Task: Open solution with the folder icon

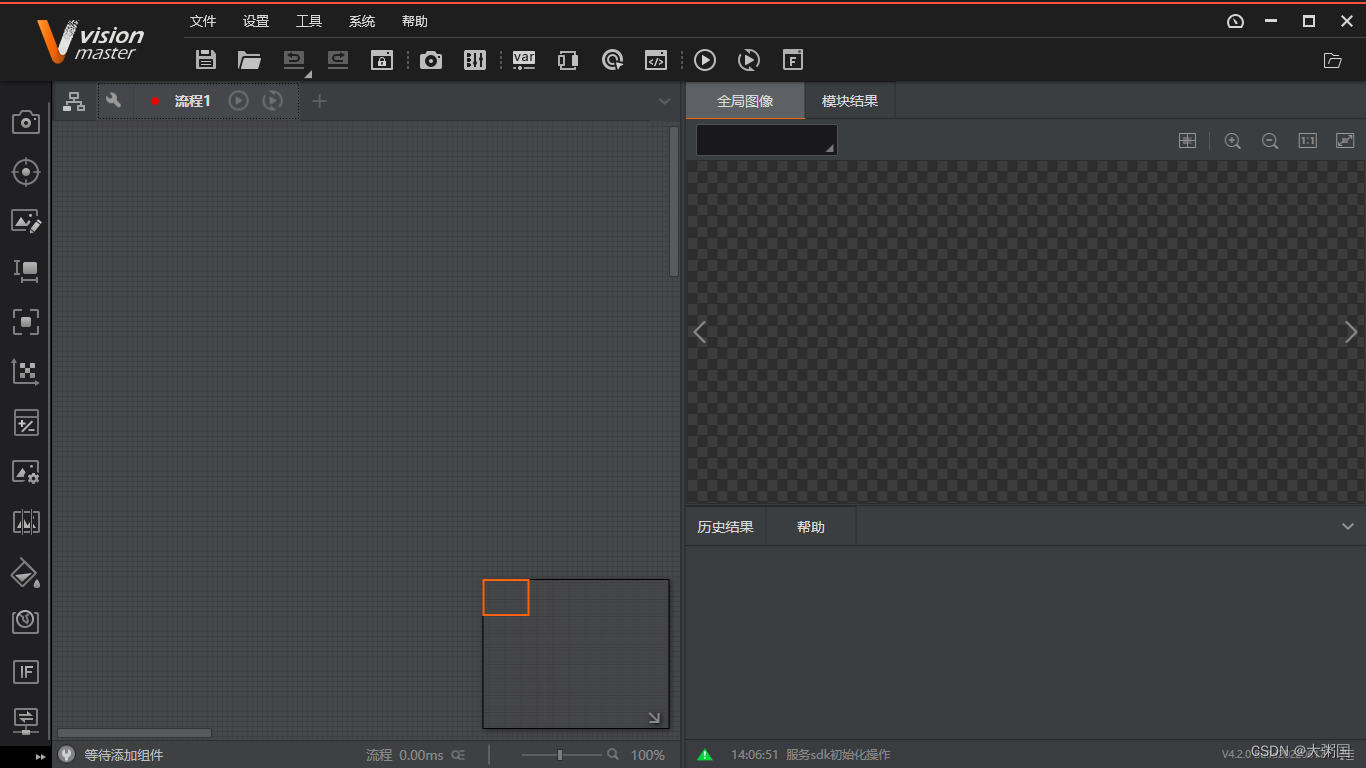Action: (x=249, y=60)
